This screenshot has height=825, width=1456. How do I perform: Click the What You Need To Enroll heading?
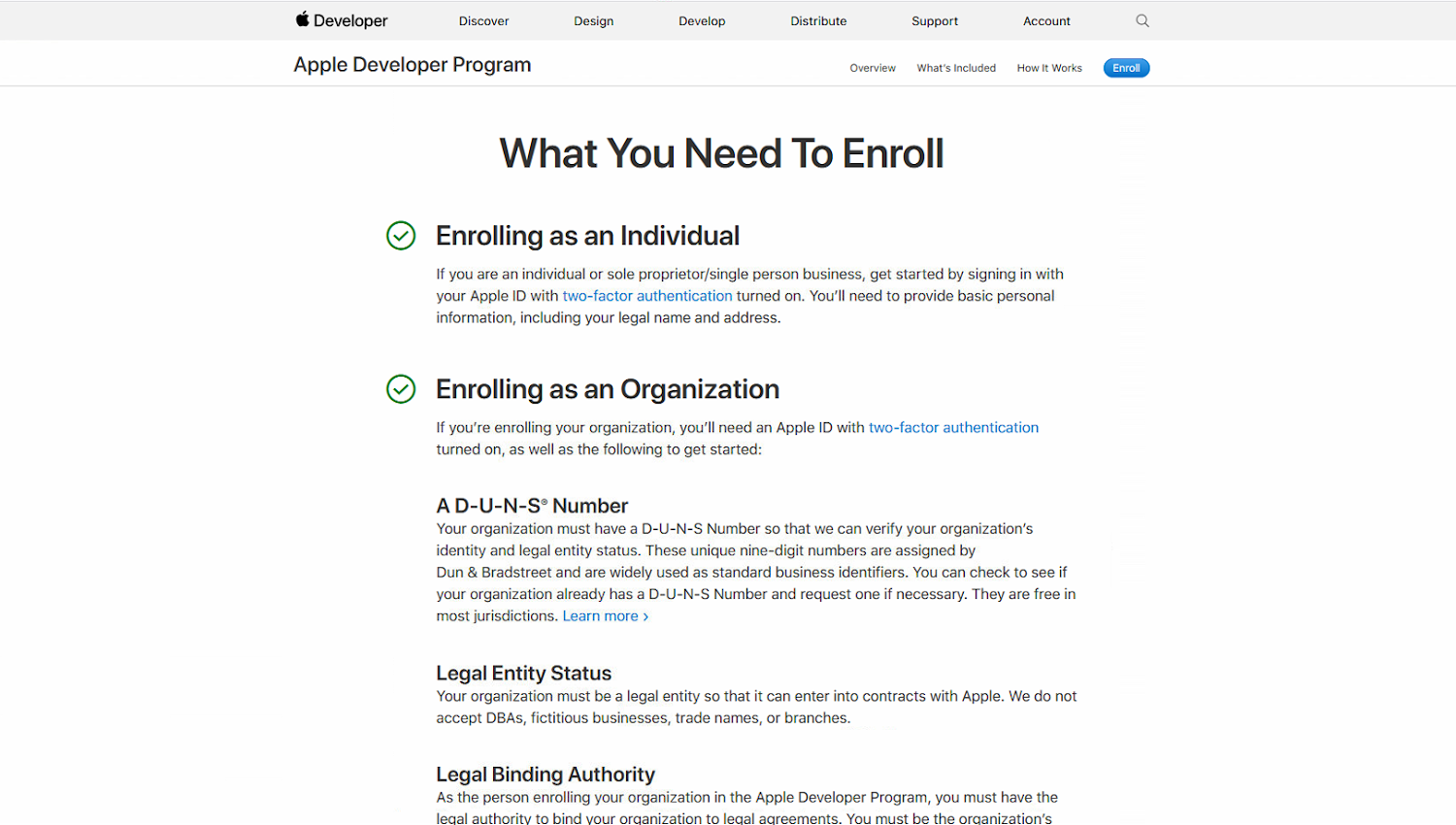tap(721, 153)
